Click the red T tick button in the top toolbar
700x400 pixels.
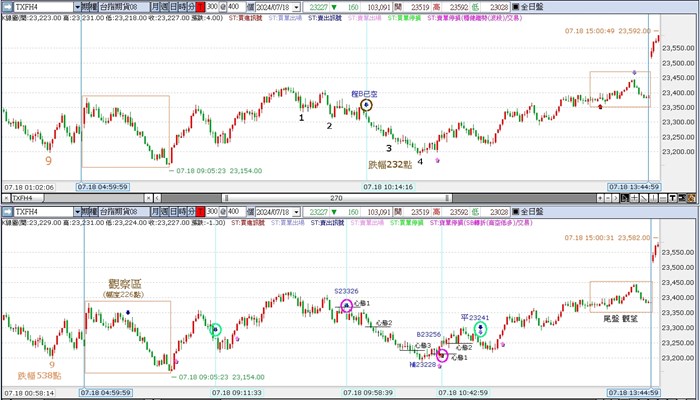(x=199, y=6)
